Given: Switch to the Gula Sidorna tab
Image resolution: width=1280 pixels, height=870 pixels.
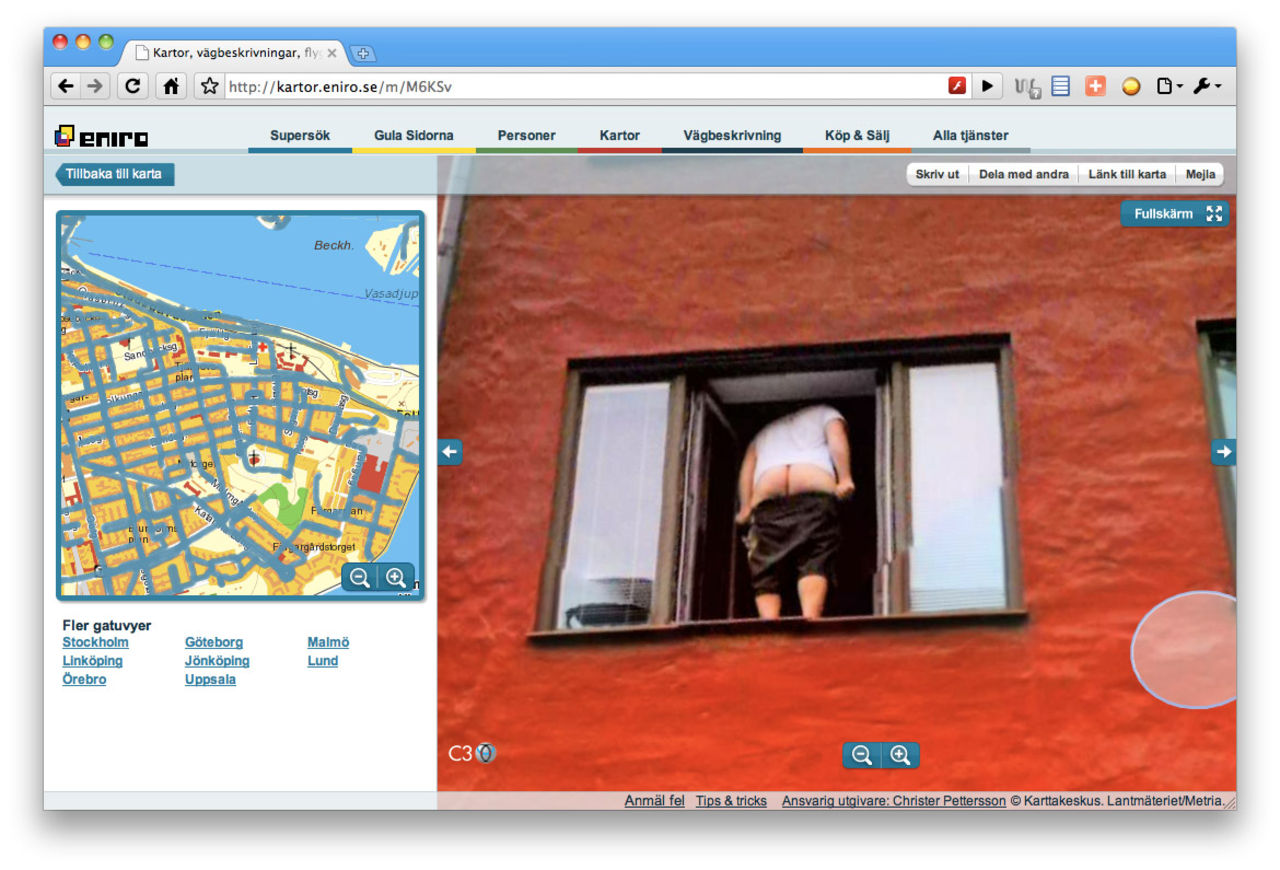Looking at the screenshot, I should pos(413,136).
